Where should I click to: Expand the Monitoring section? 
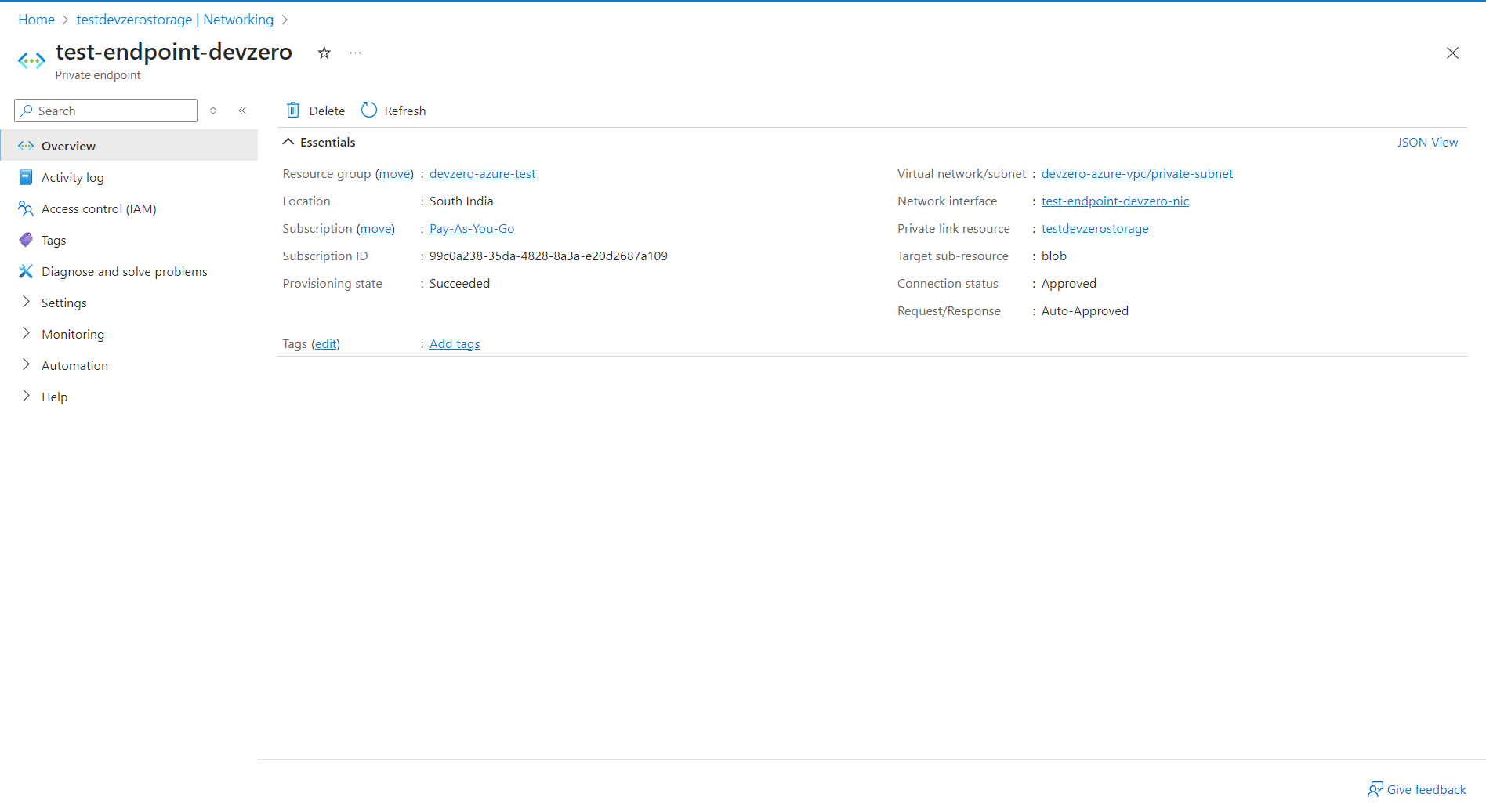(x=26, y=334)
